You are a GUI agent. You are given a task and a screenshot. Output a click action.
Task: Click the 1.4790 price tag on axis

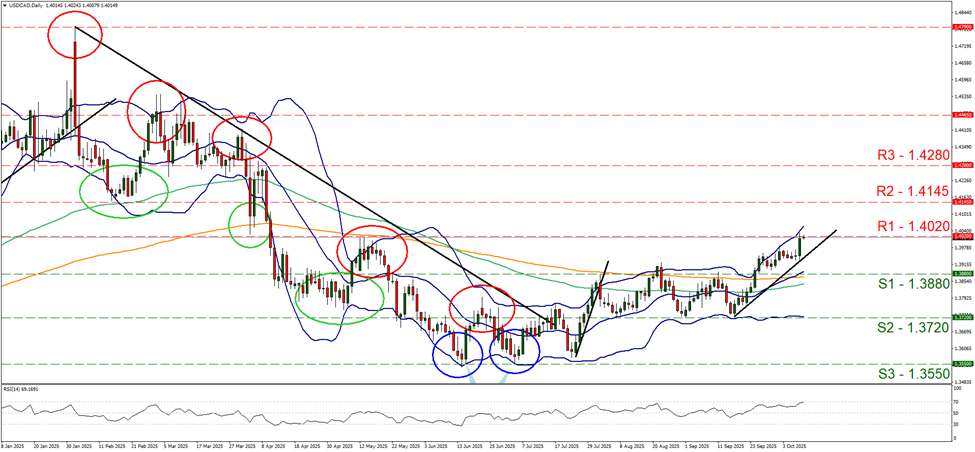(934, 27)
